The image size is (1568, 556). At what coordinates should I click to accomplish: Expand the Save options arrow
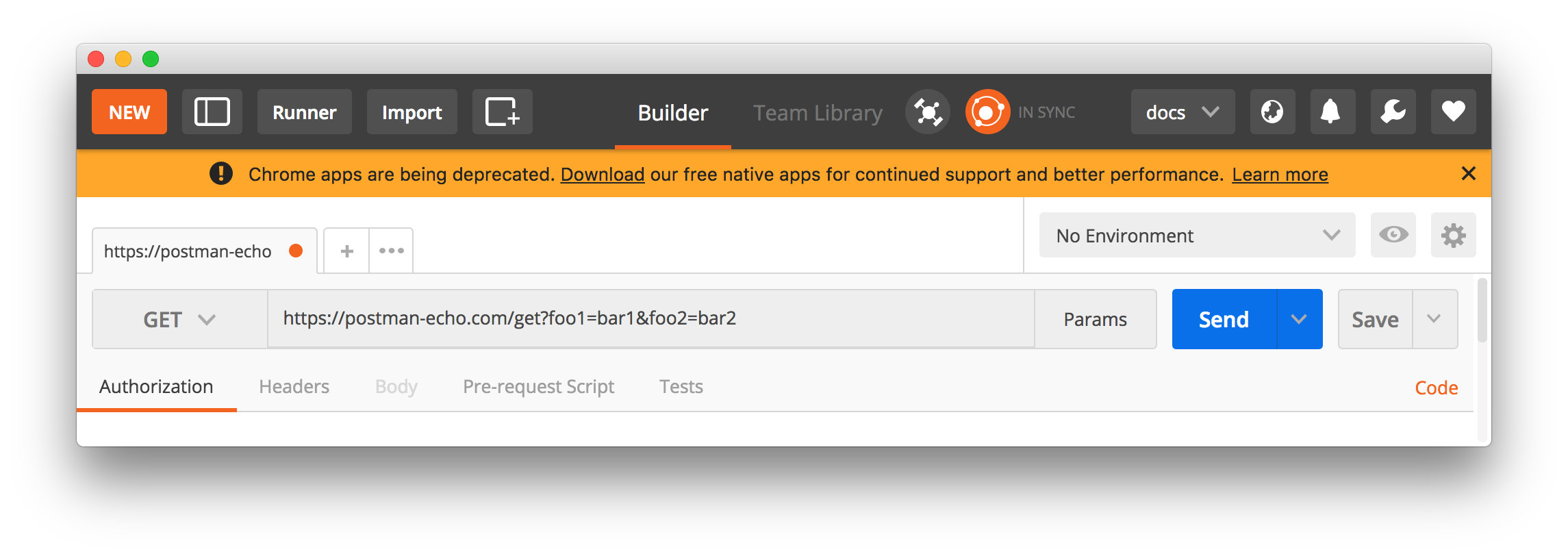[x=1434, y=320]
